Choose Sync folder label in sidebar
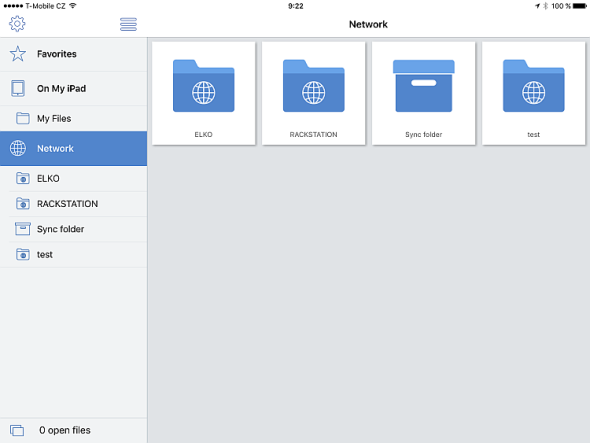This screenshot has height=443, width=590. coord(61,229)
